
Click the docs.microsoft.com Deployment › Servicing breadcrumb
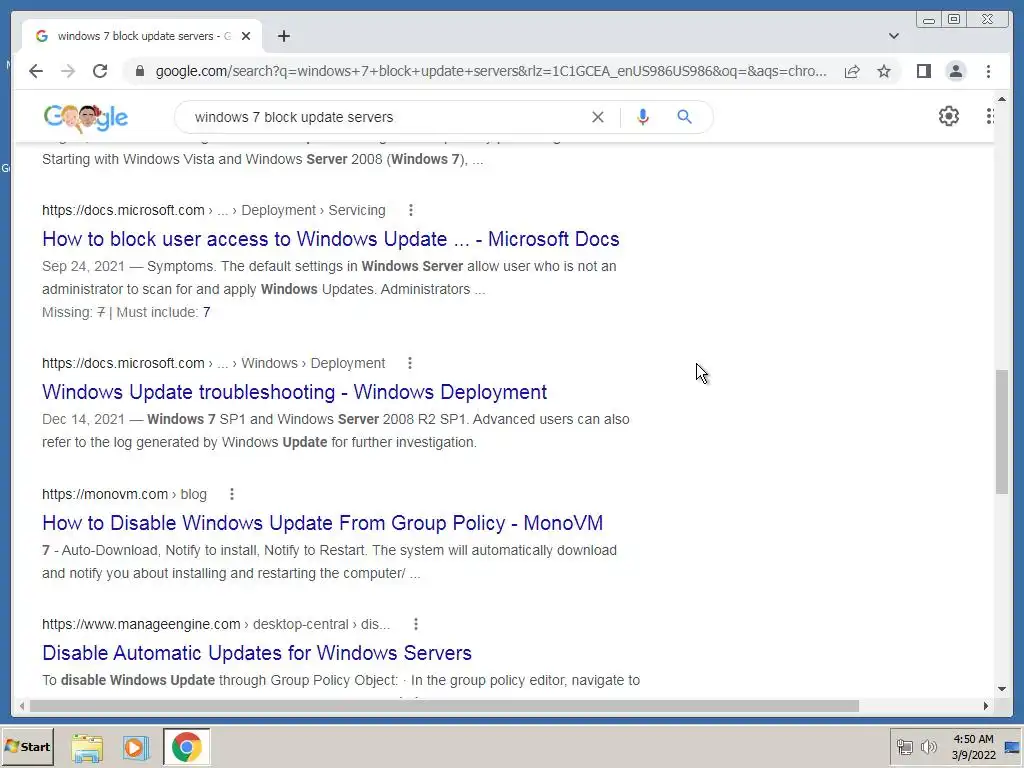pyautogui.click(x=214, y=210)
